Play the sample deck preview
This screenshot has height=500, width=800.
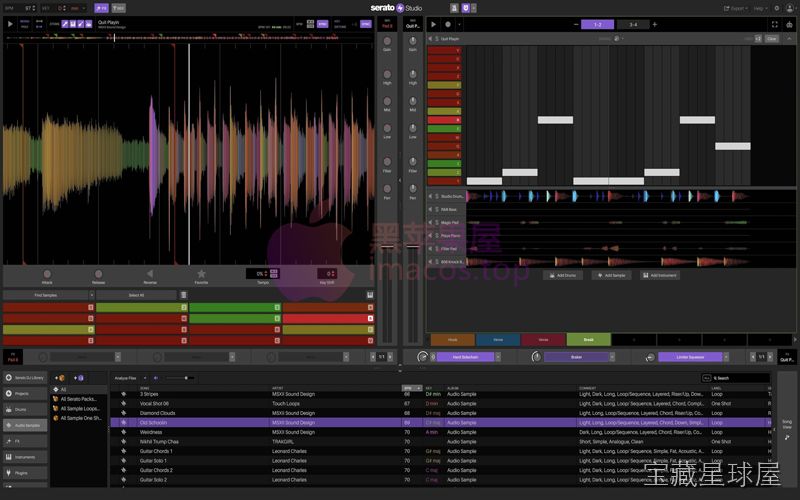pyautogui.click(x=10, y=23)
